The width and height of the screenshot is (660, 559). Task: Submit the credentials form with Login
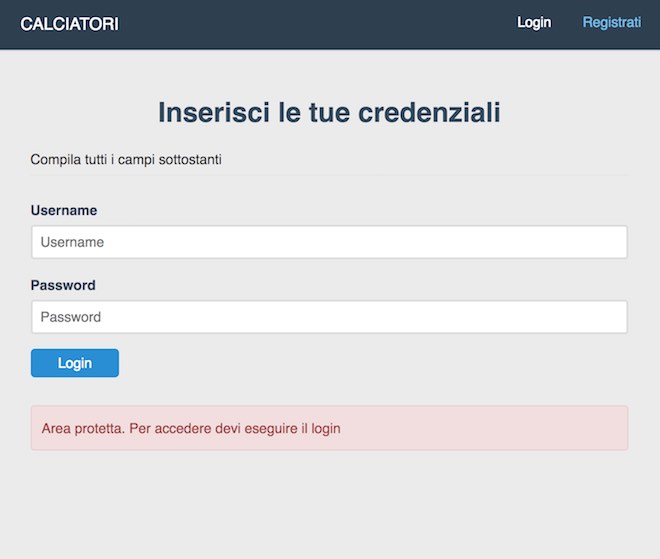click(75, 363)
